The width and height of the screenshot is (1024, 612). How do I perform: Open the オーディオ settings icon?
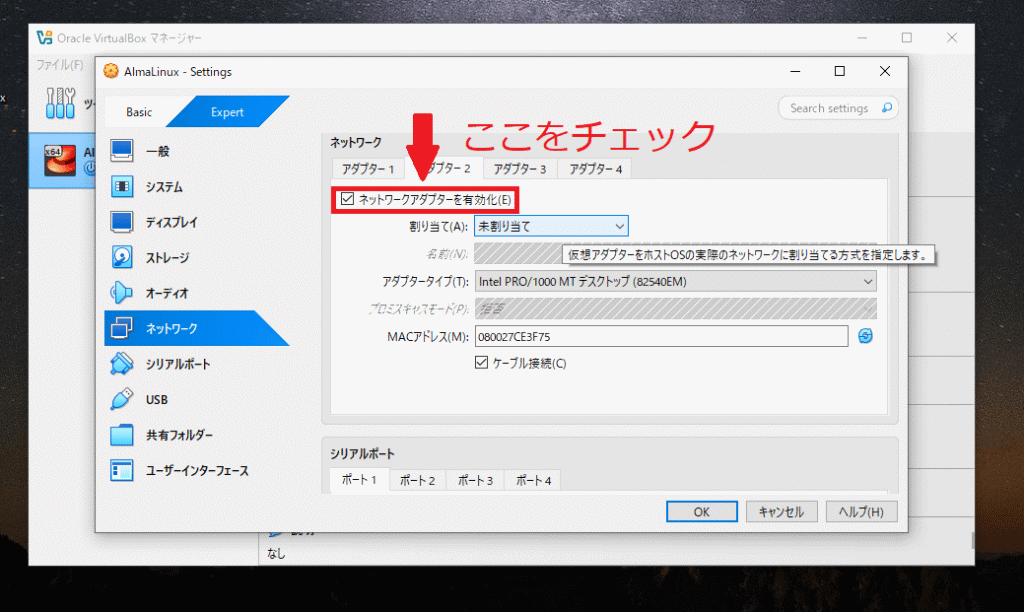[x=121, y=293]
